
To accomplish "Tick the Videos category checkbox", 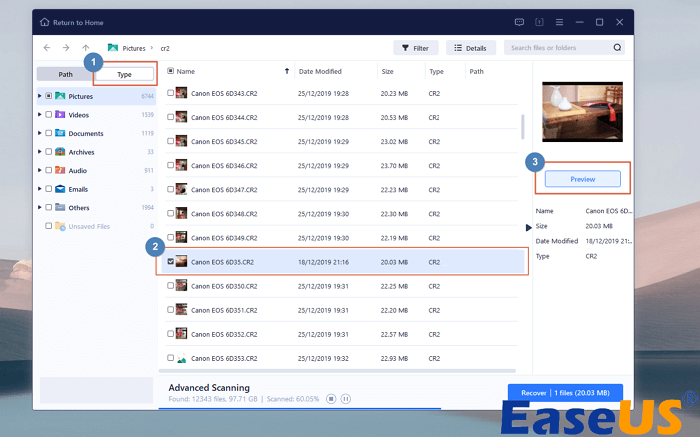I will pyautogui.click(x=48, y=115).
